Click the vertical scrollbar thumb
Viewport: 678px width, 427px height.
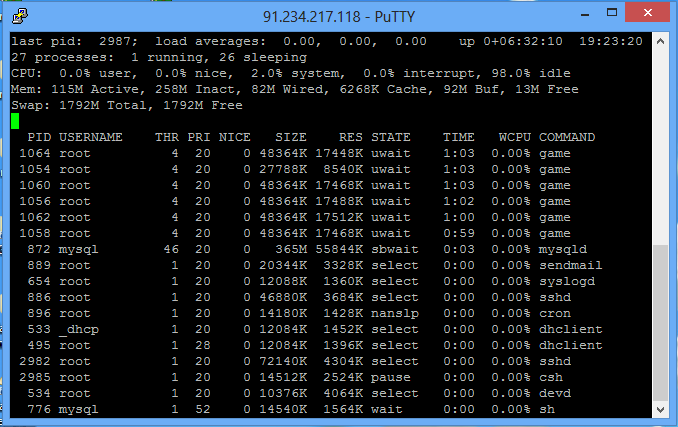660,323
